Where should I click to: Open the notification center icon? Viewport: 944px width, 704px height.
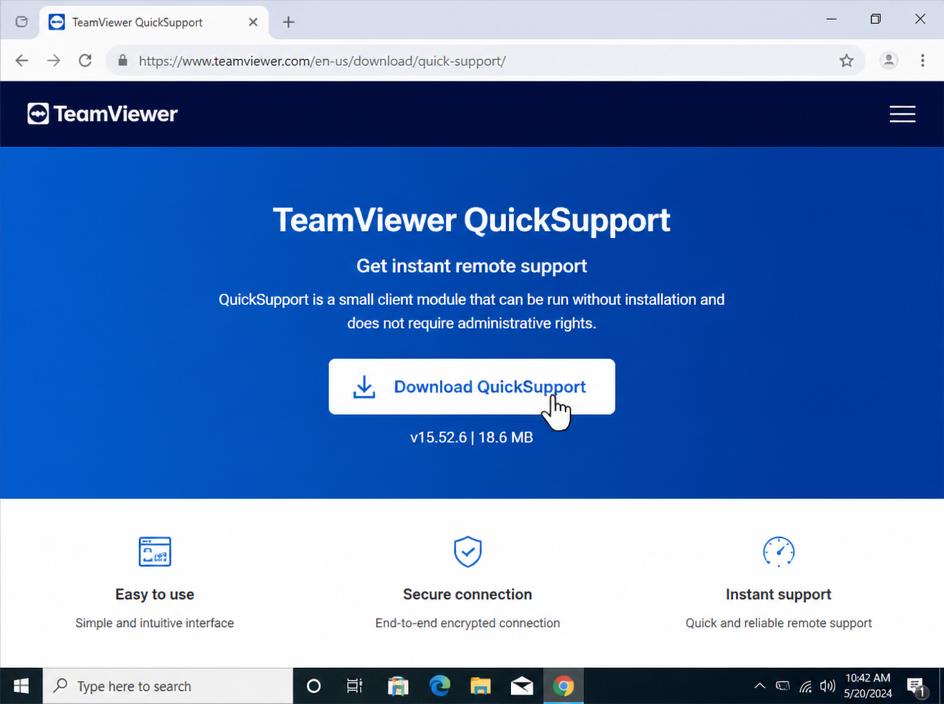[x=916, y=687]
